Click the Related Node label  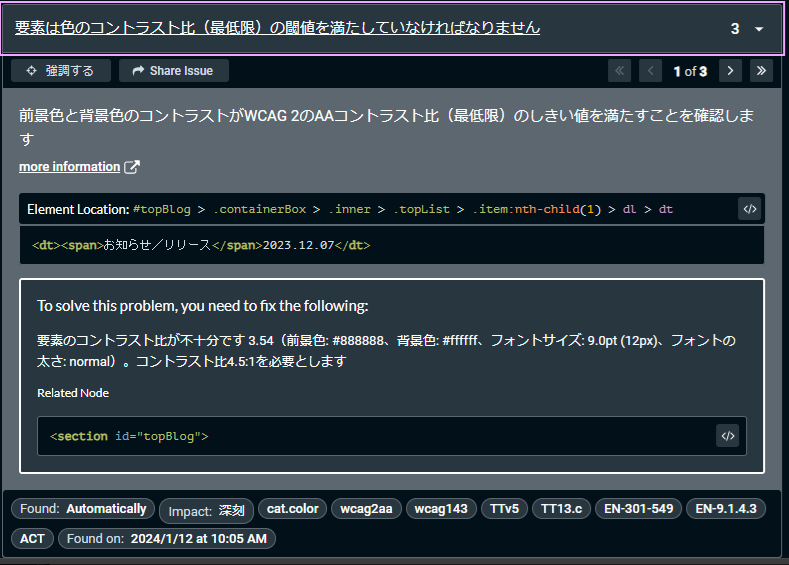[x=73, y=393]
